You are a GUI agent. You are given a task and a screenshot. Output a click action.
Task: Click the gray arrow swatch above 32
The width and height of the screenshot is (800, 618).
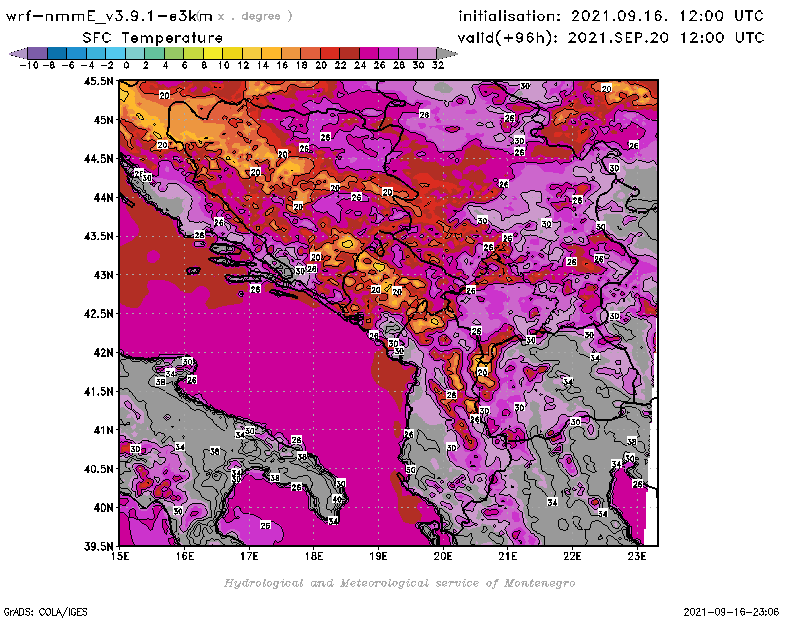[446, 53]
